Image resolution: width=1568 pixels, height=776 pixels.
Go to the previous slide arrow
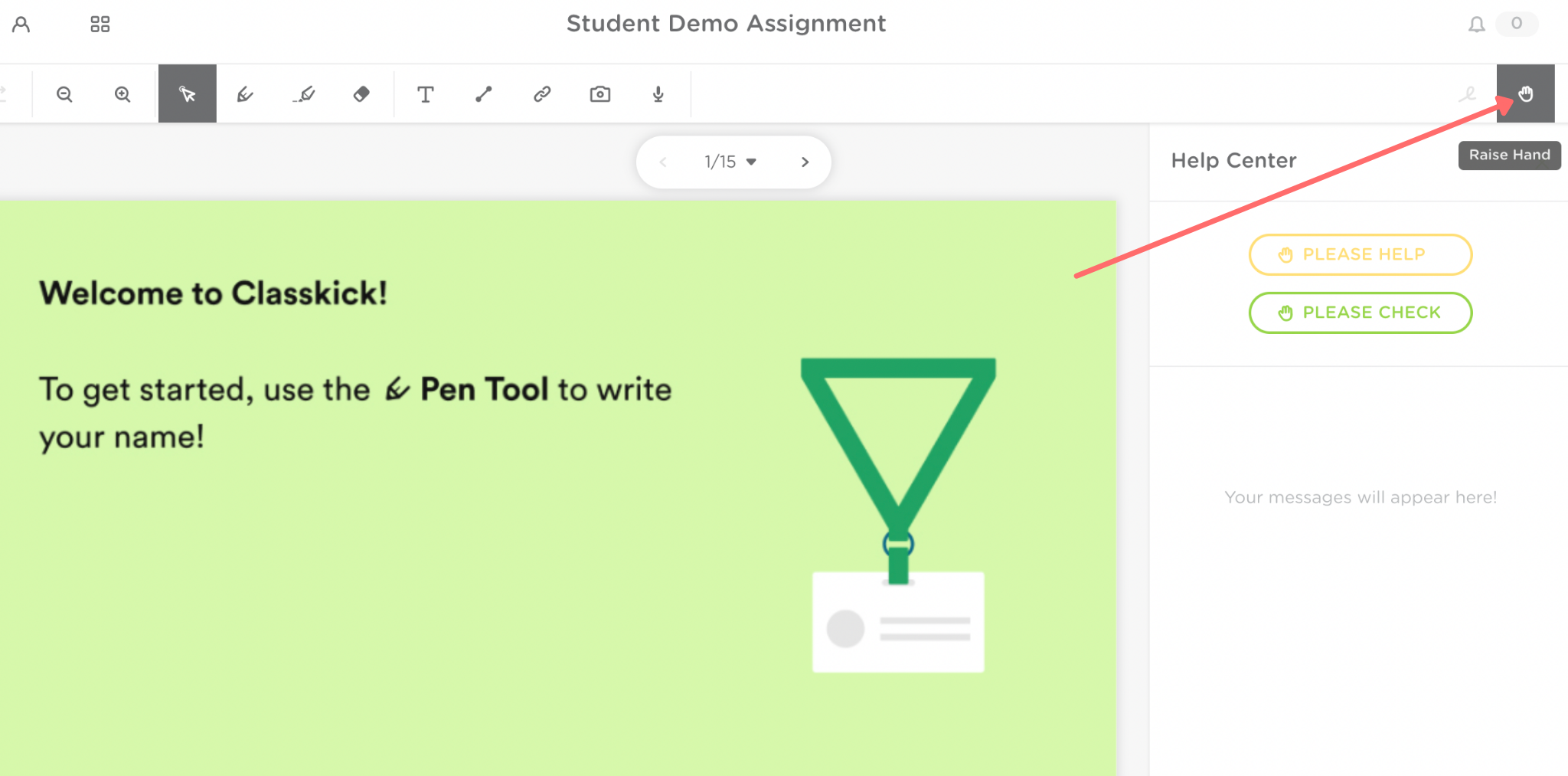pos(663,162)
